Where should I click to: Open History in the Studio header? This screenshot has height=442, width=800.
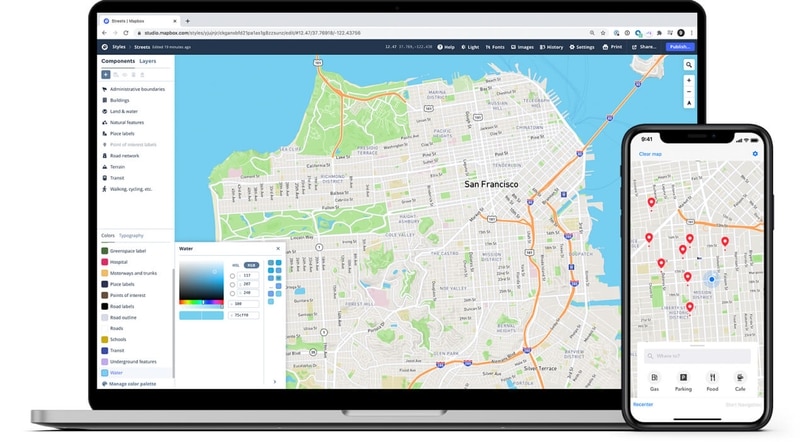click(552, 47)
